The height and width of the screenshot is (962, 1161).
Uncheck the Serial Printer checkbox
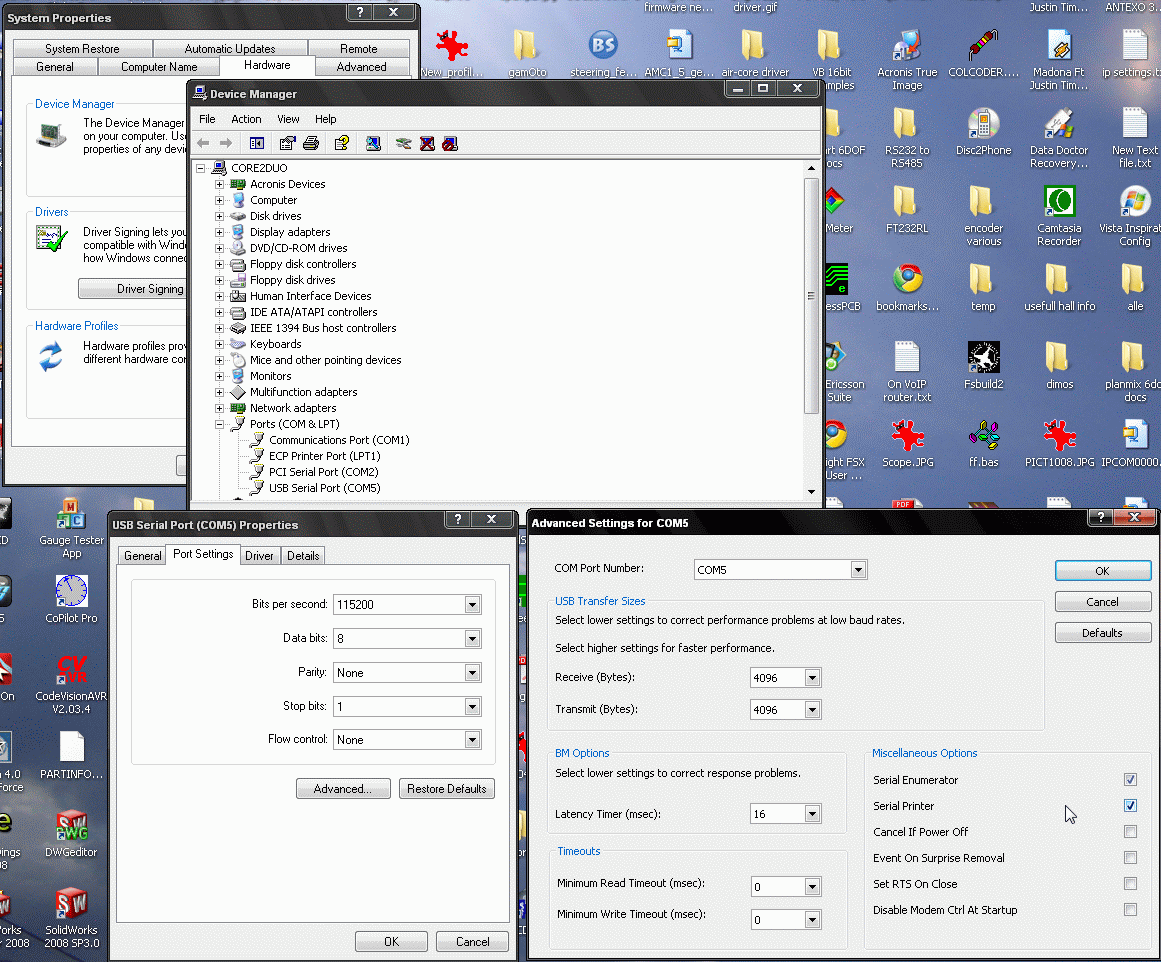pyautogui.click(x=1130, y=806)
